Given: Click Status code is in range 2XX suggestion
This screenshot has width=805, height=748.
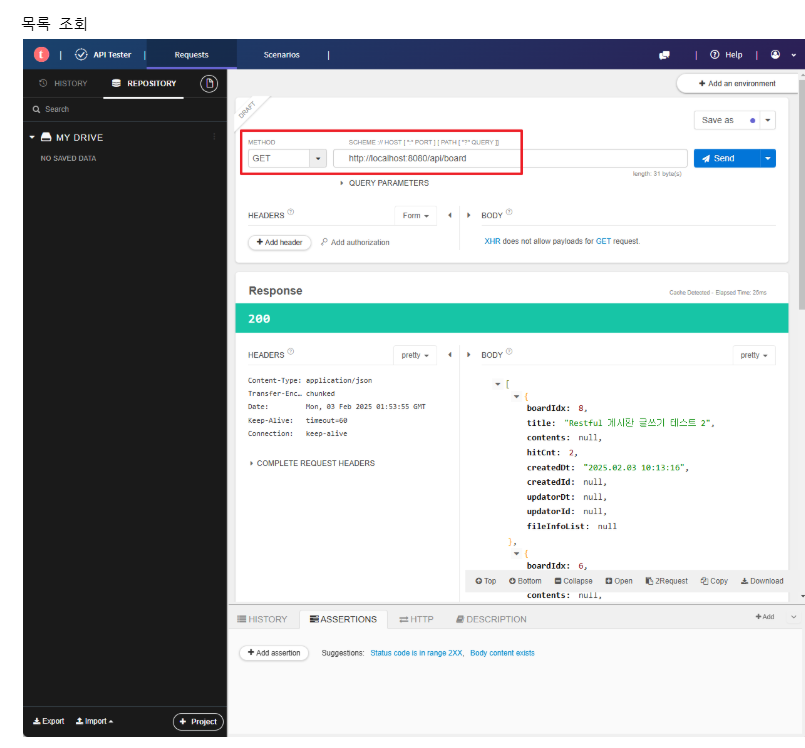Looking at the screenshot, I should 416,653.
